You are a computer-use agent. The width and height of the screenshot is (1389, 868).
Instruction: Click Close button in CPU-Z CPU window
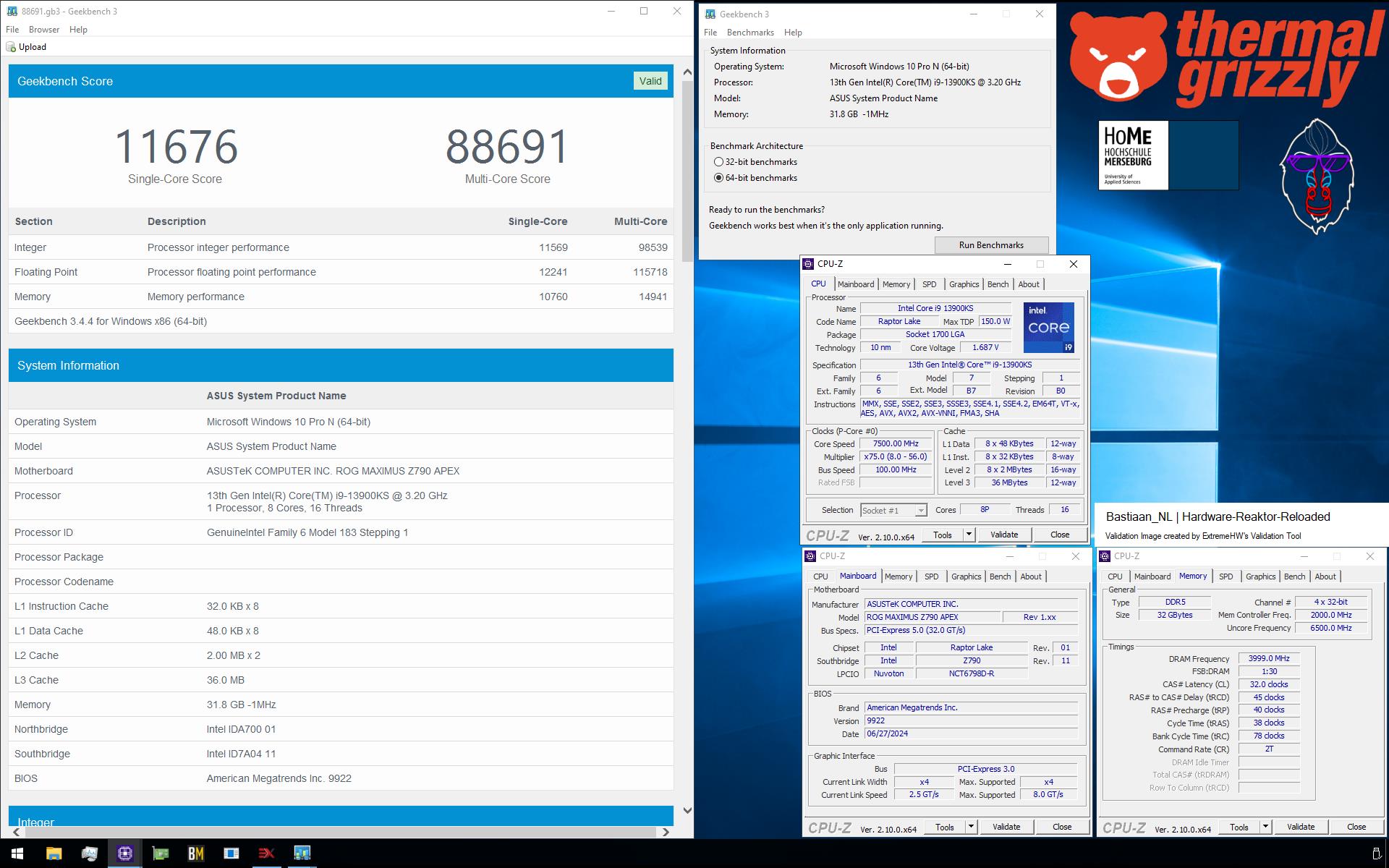coord(1060,535)
